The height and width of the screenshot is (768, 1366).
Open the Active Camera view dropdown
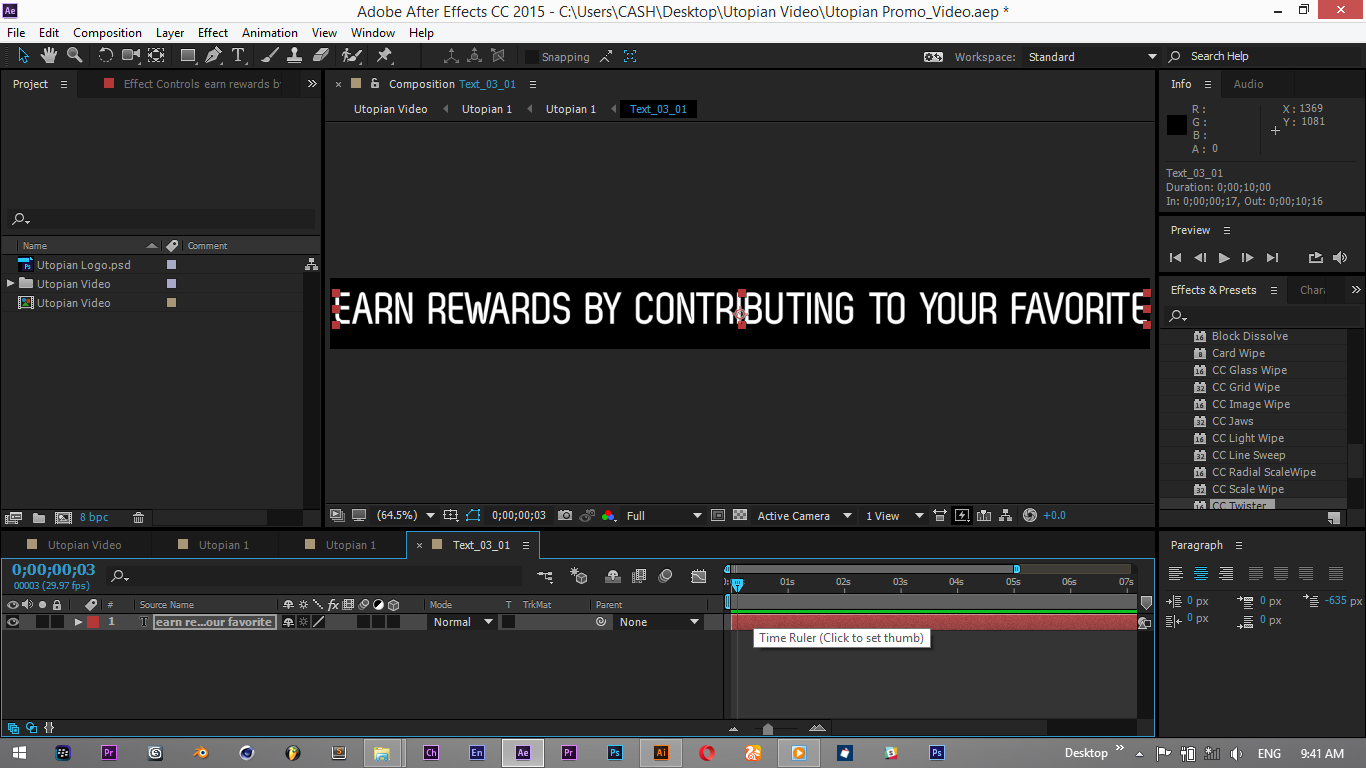pyautogui.click(x=804, y=516)
